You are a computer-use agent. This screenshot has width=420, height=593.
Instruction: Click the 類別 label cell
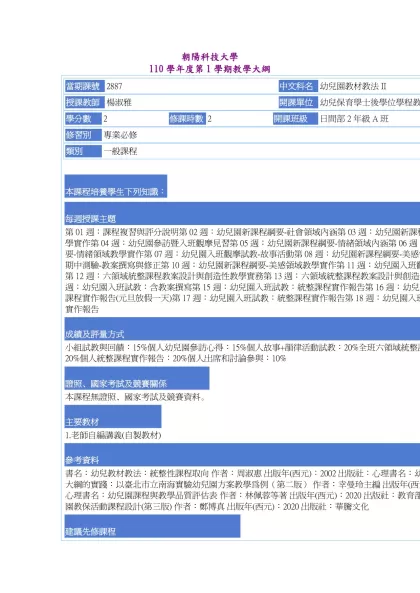(83, 151)
